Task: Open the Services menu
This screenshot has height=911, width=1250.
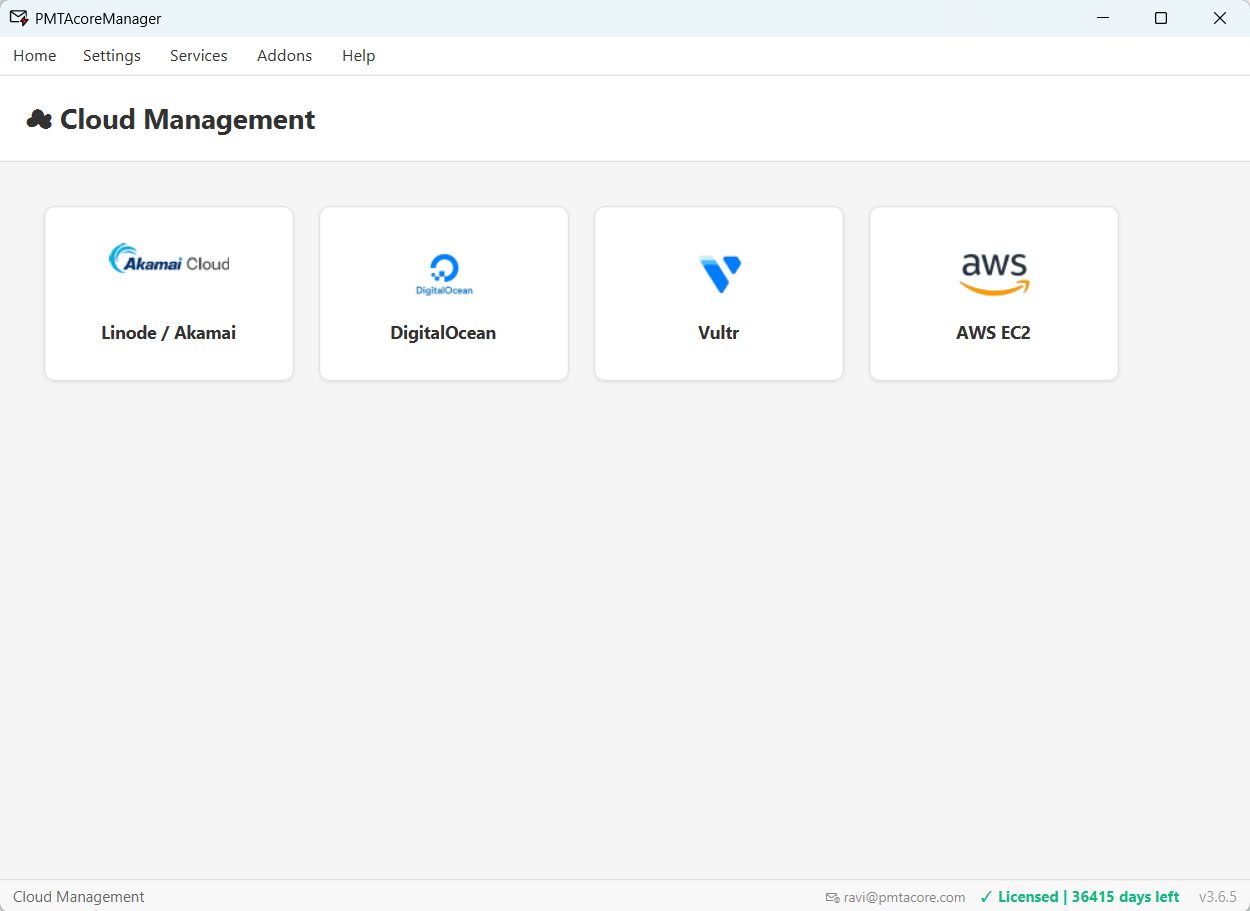Action: 199,56
